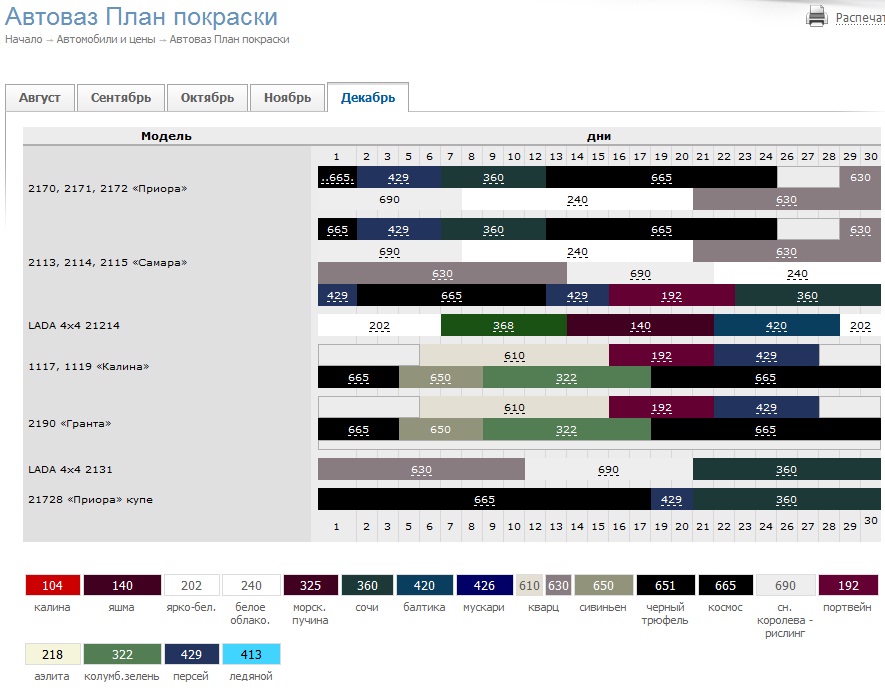Image resolution: width=885 pixels, height=698 pixels.
Task: Switch to the Август tab
Action: tap(40, 98)
